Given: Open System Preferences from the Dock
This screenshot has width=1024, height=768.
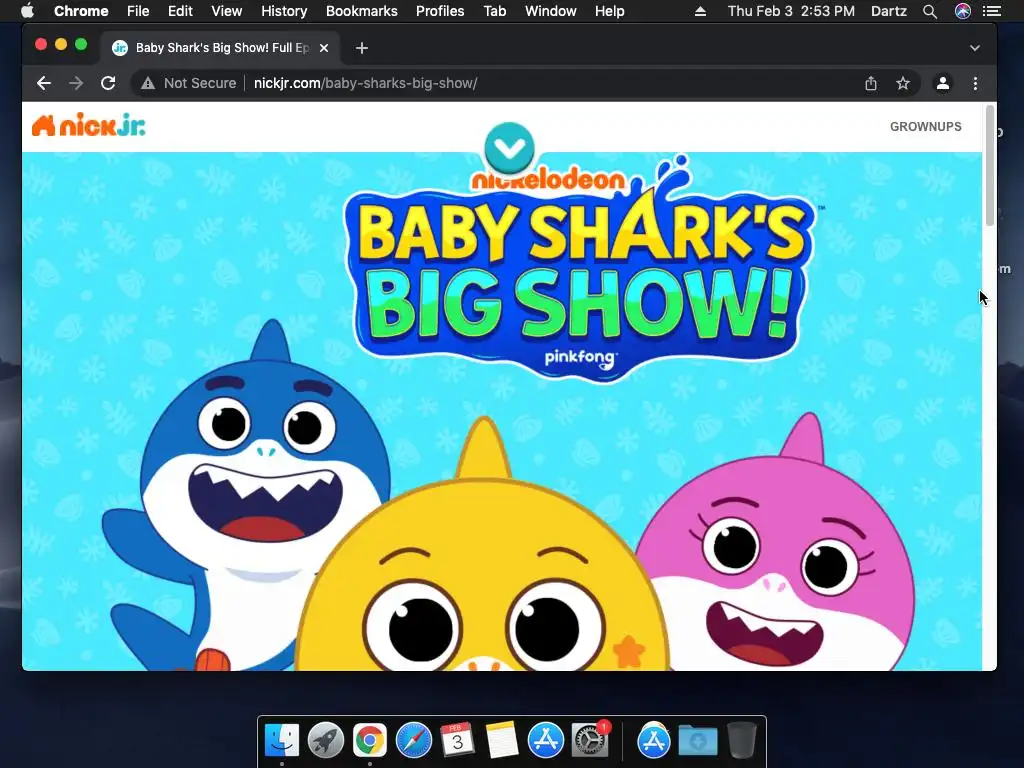Looking at the screenshot, I should pyautogui.click(x=590, y=741).
